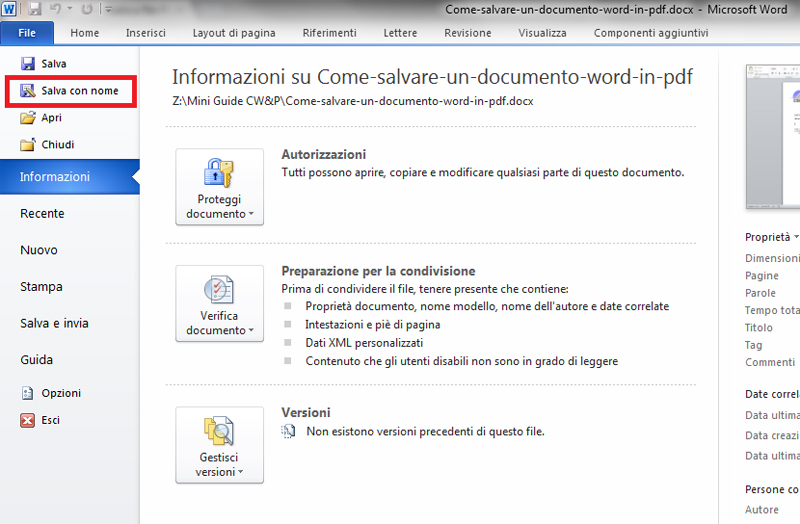Click 'Dati XML personalizzati' list item
Viewport: 800px width, 524px height.
click(364, 343)
